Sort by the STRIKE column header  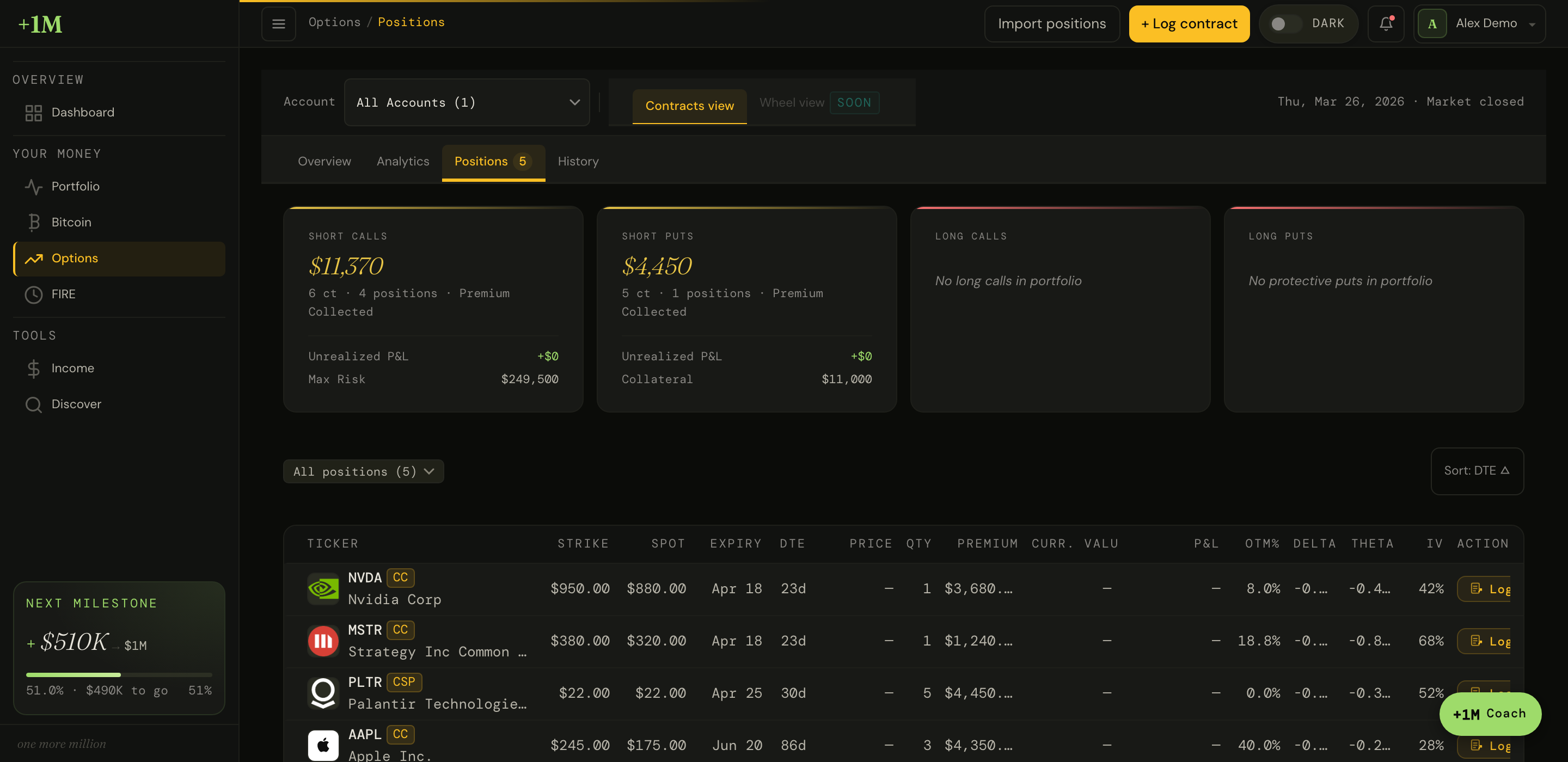(x=583, y=544)
